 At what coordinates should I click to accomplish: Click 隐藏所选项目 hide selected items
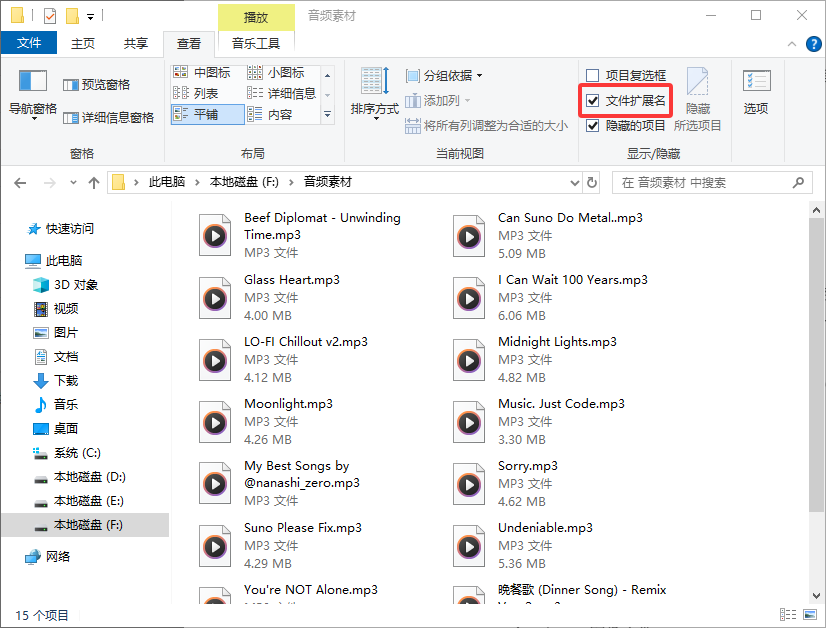(697, 99)
